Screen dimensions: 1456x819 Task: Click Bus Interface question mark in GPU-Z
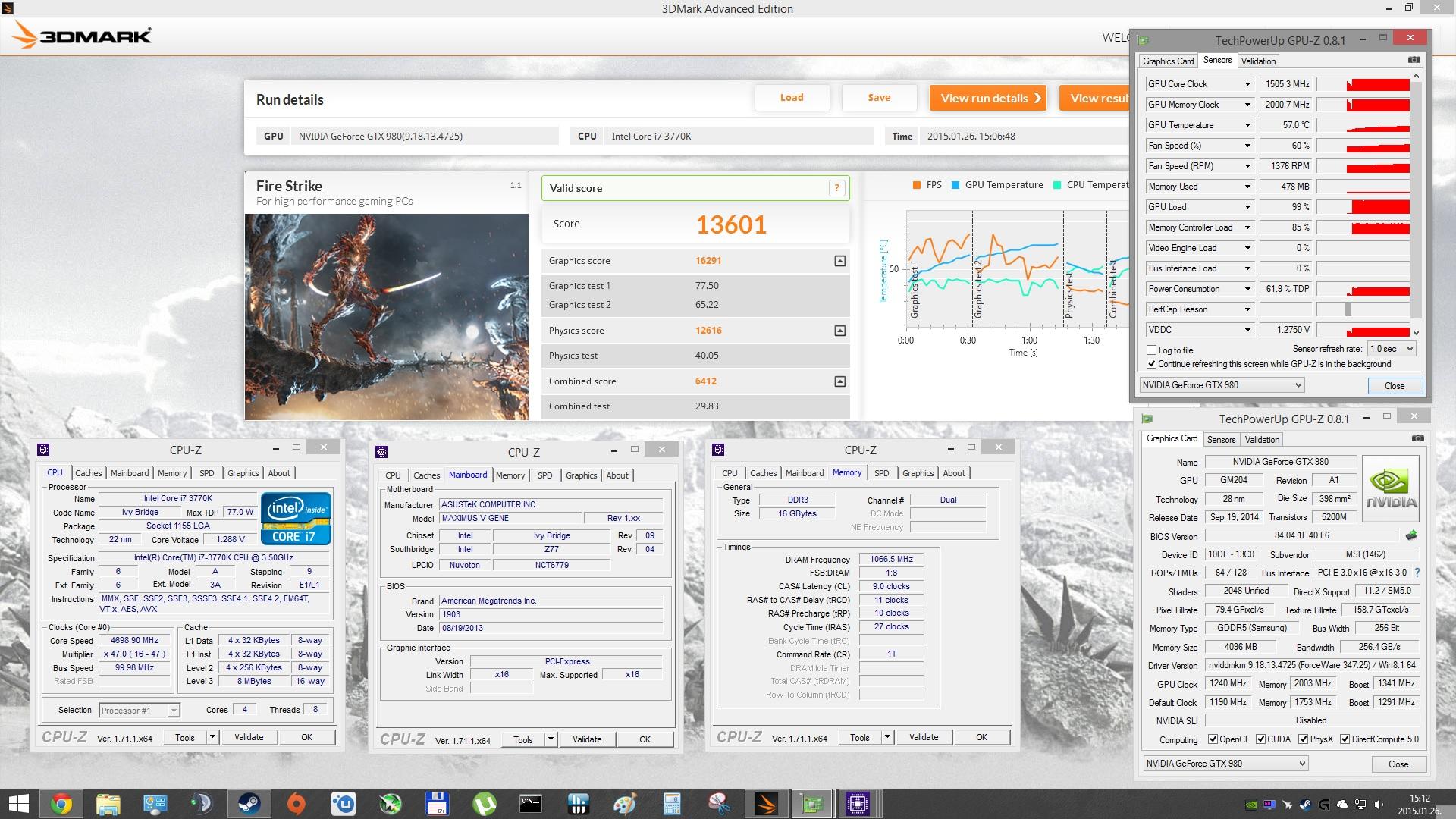click(x=1417, y=573)
